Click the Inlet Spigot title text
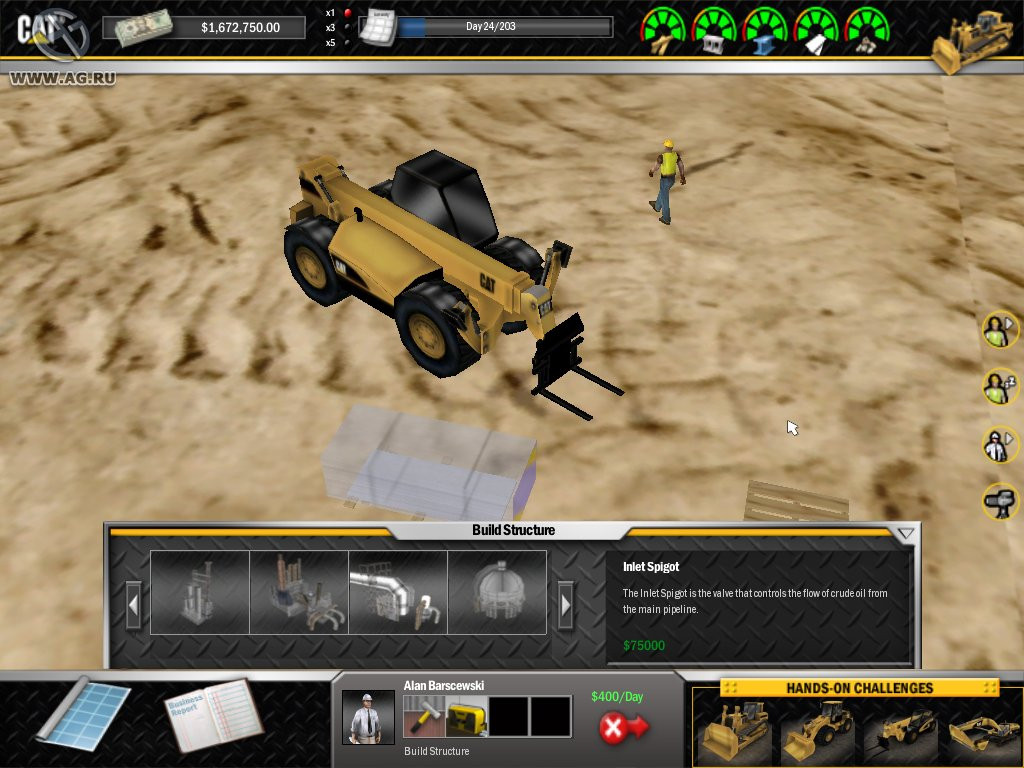The height and width of the screenshot is (768, 1024). coord(650,567)
